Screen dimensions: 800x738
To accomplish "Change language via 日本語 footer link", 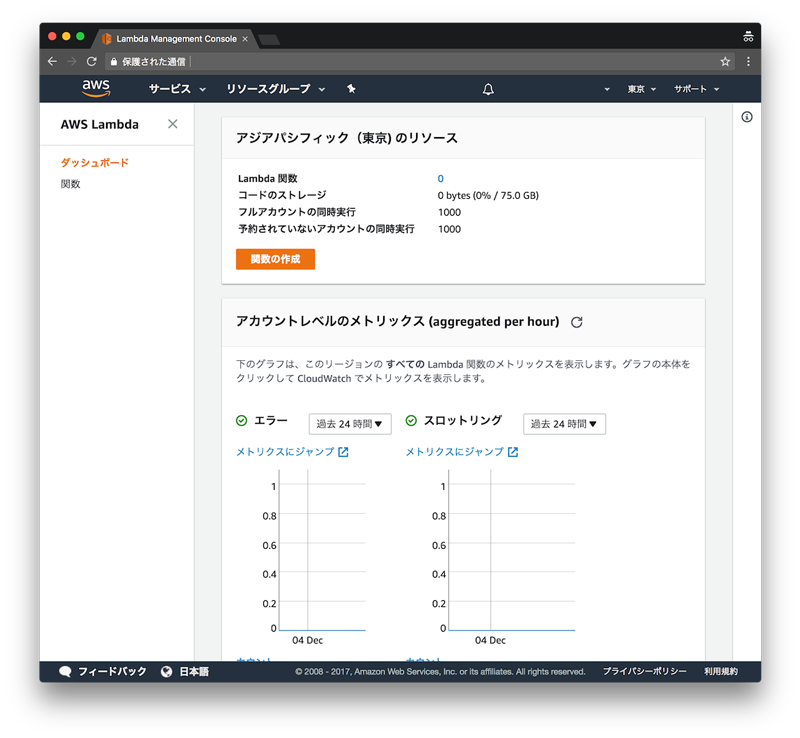I will click(x=194, y=672).
